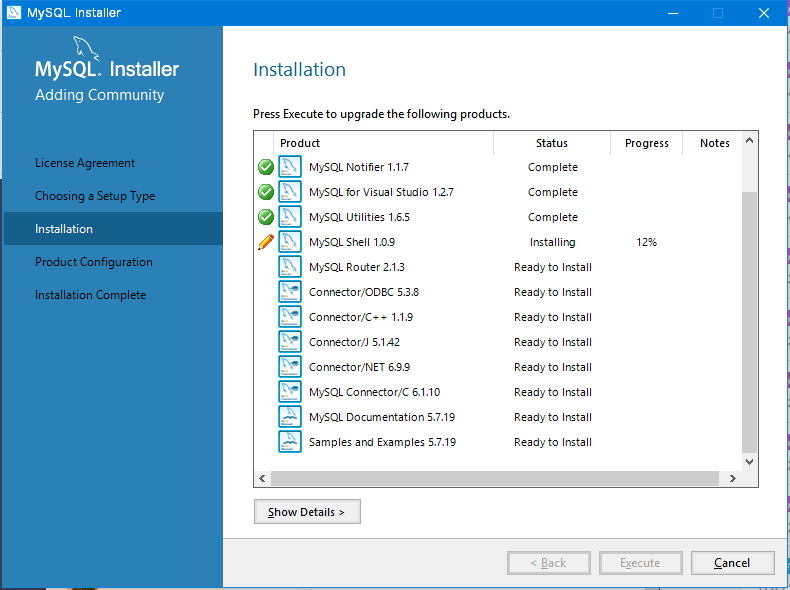The width and height of the screenshot is (790, 590).
Task: Click the green checkmark beside MySQL Utilities
Action: (x=266, y=217)
